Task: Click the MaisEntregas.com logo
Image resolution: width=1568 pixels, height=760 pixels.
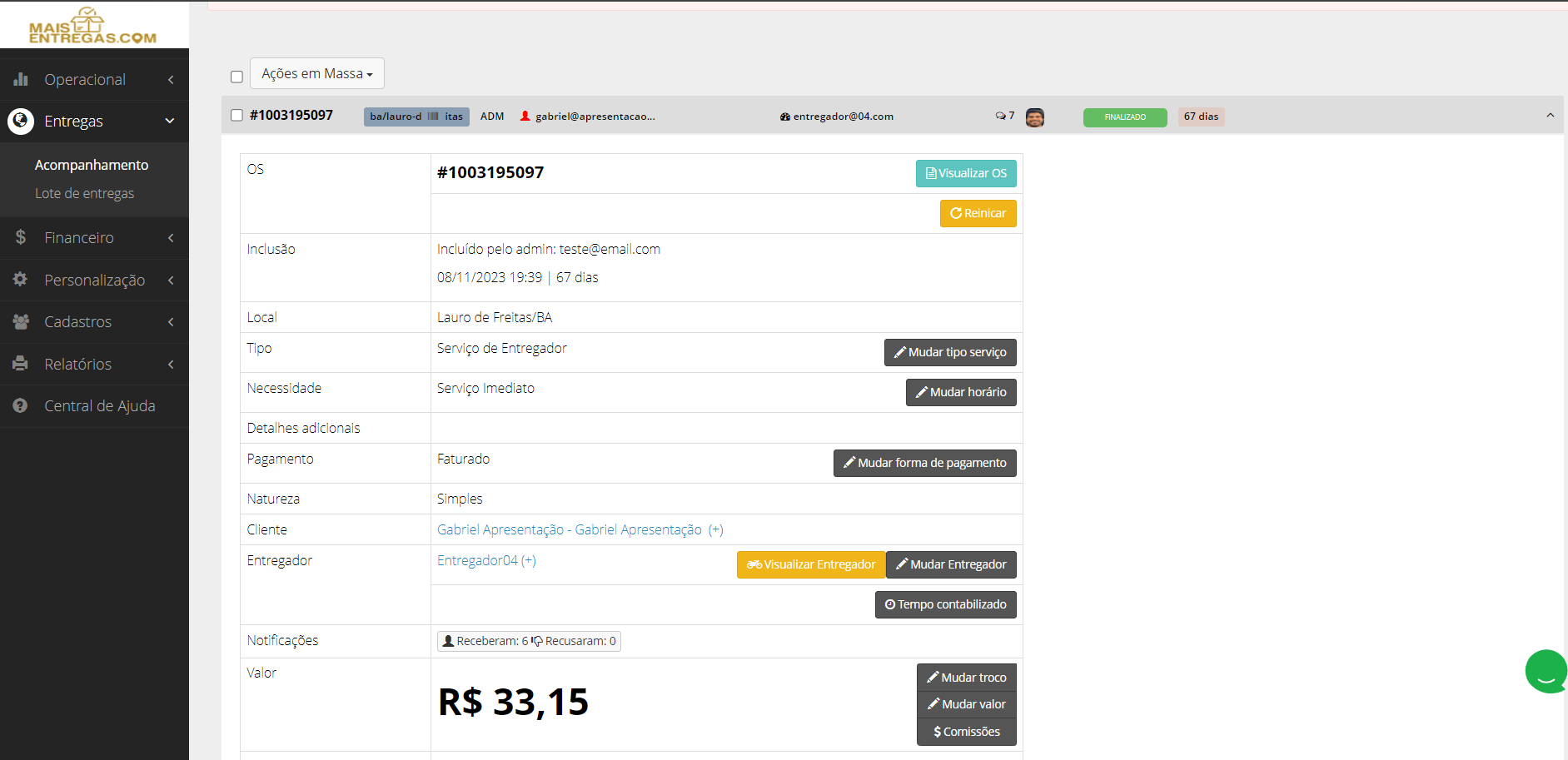Action: (92, 25)
